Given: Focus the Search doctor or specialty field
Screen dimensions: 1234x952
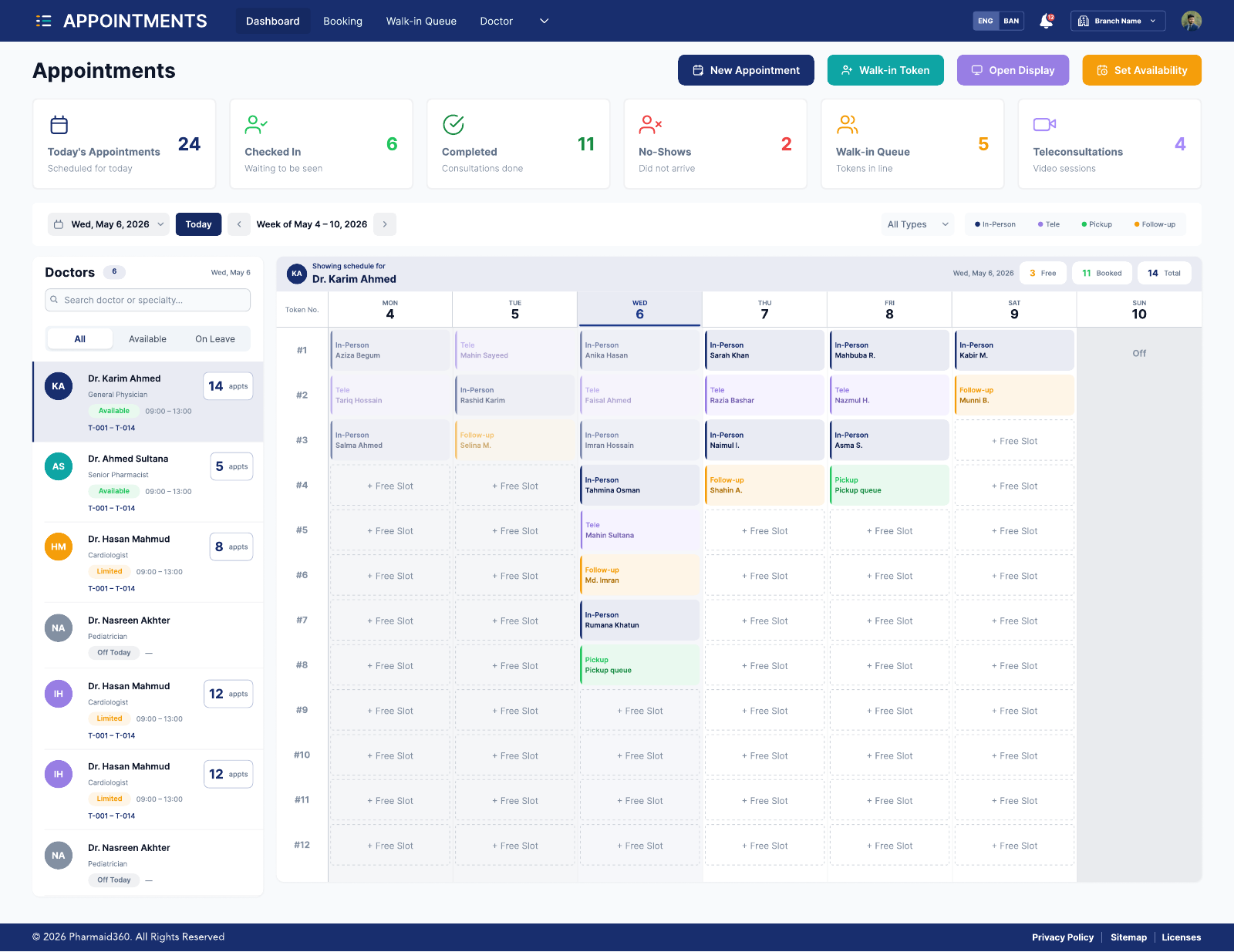Looking at the screenshot, I should coord(147,300).
